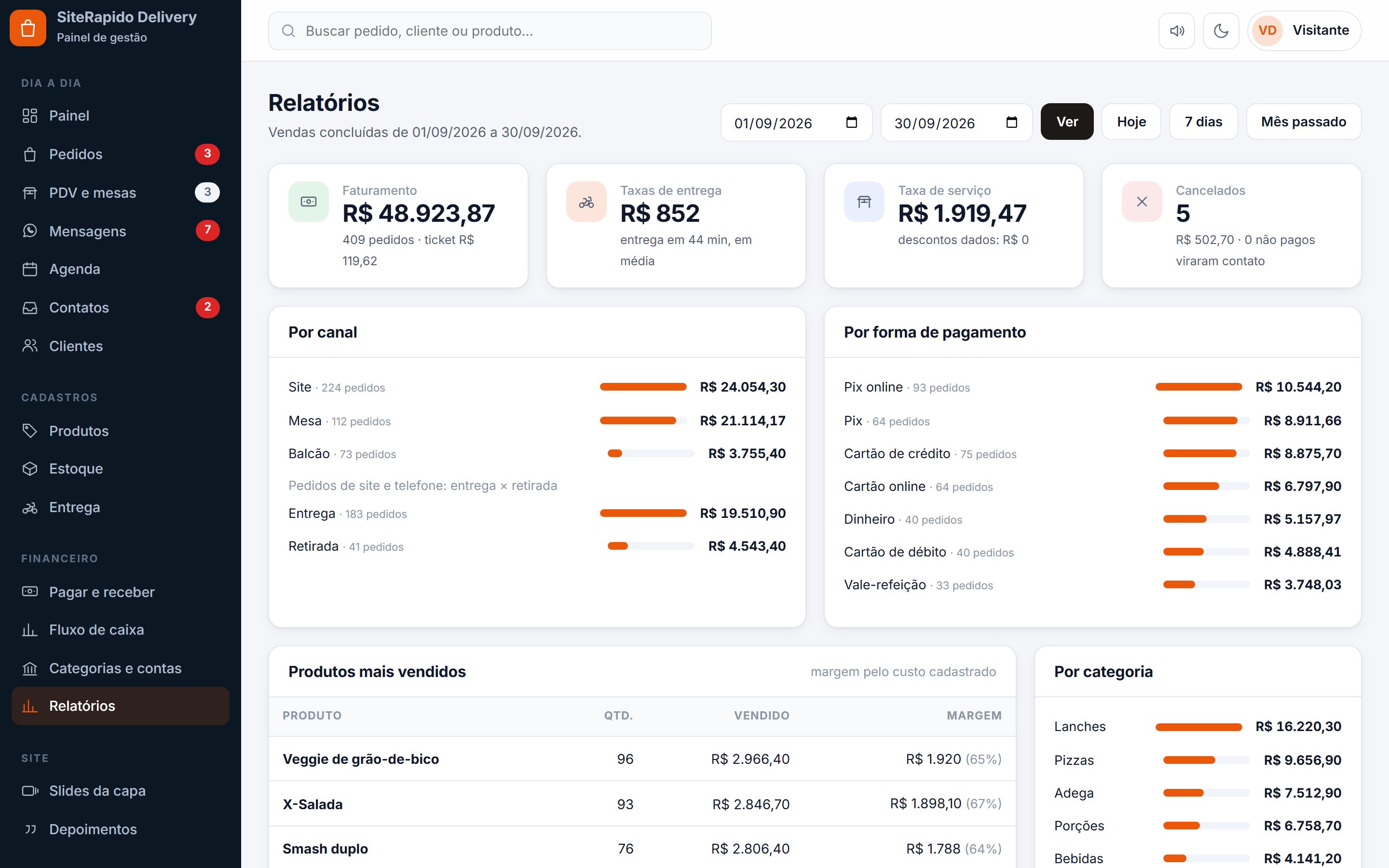Click the Pagar e receber money icon
Viewport: 1389px width, 868px height.
(30, 591)
